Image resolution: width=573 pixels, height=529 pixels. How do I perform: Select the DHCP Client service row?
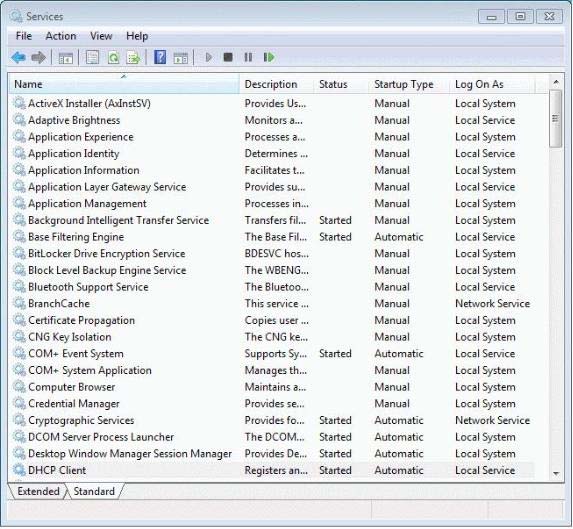point(271,470)
